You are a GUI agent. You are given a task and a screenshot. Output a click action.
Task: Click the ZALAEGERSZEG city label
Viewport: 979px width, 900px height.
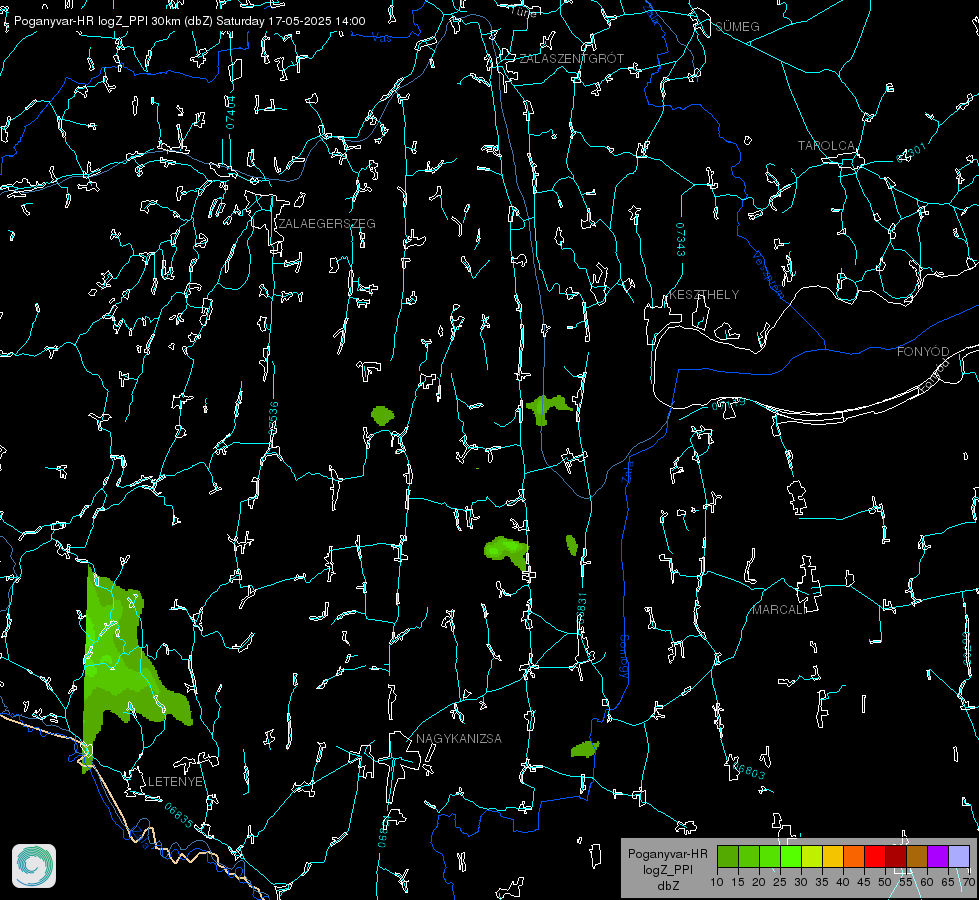point(327,224)
